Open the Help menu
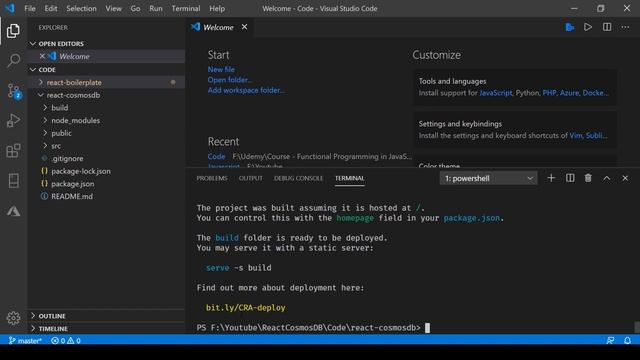Viewport: 640px width, 360px height. pos(217,8)
